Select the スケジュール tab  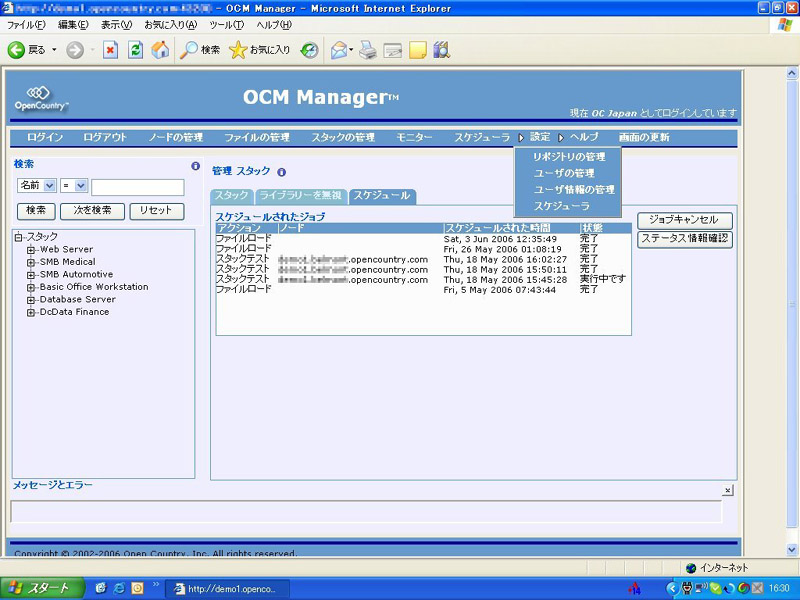382,196
